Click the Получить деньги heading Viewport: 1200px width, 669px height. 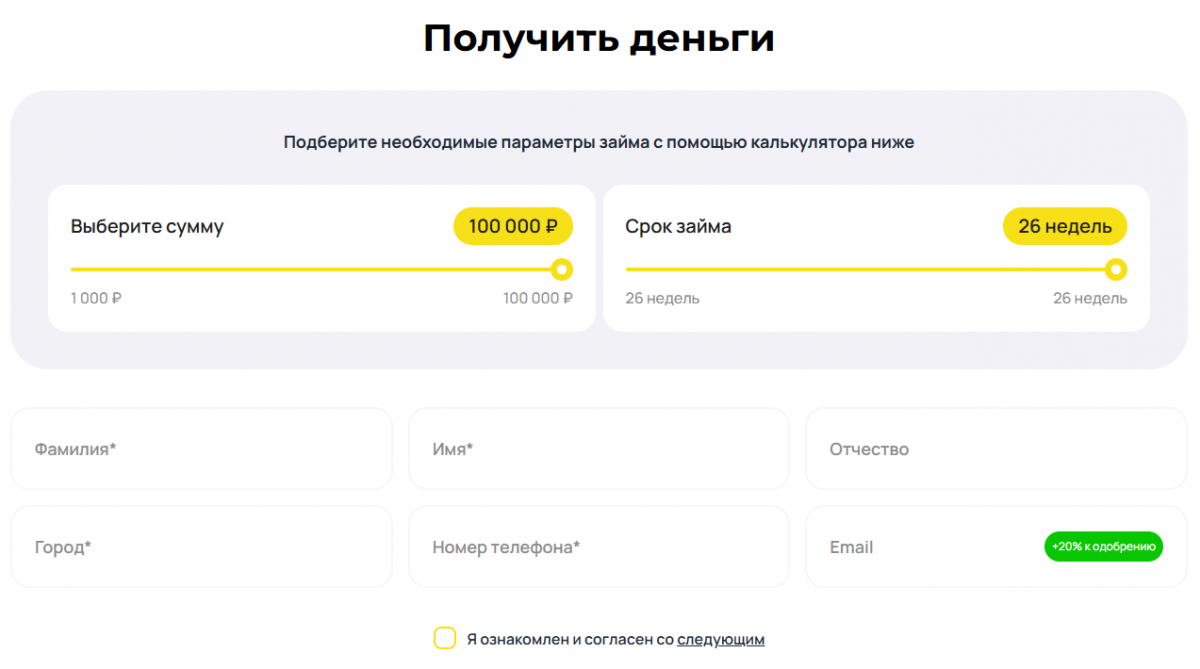point(599,38)
